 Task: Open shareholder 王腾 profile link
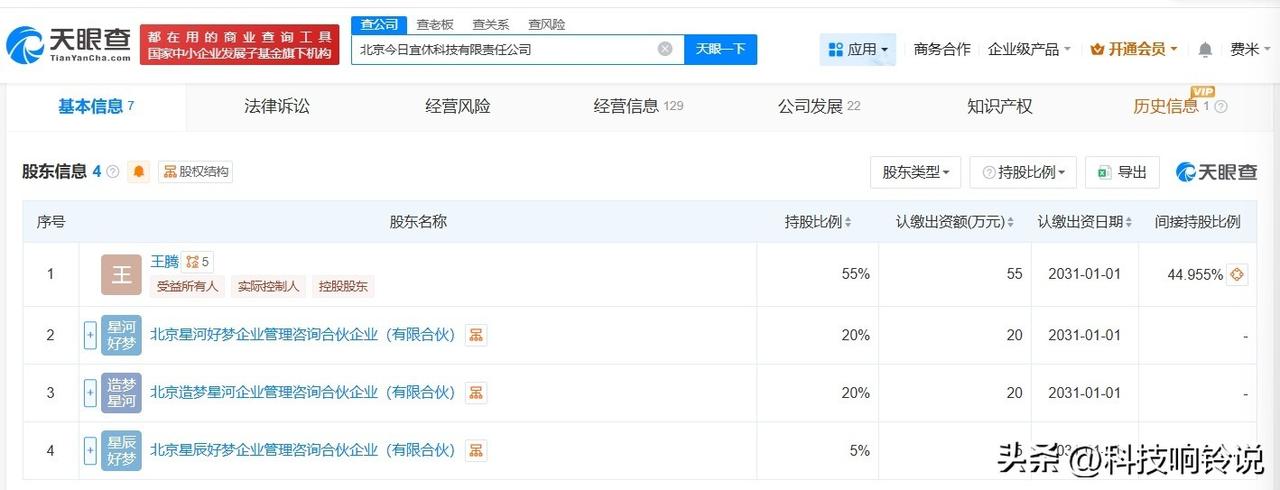pos(164,262)
